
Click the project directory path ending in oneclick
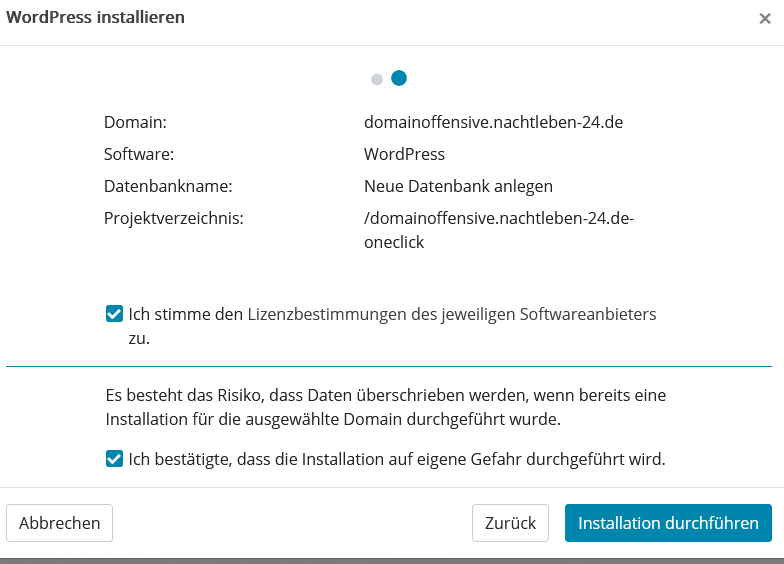(499, 230)
